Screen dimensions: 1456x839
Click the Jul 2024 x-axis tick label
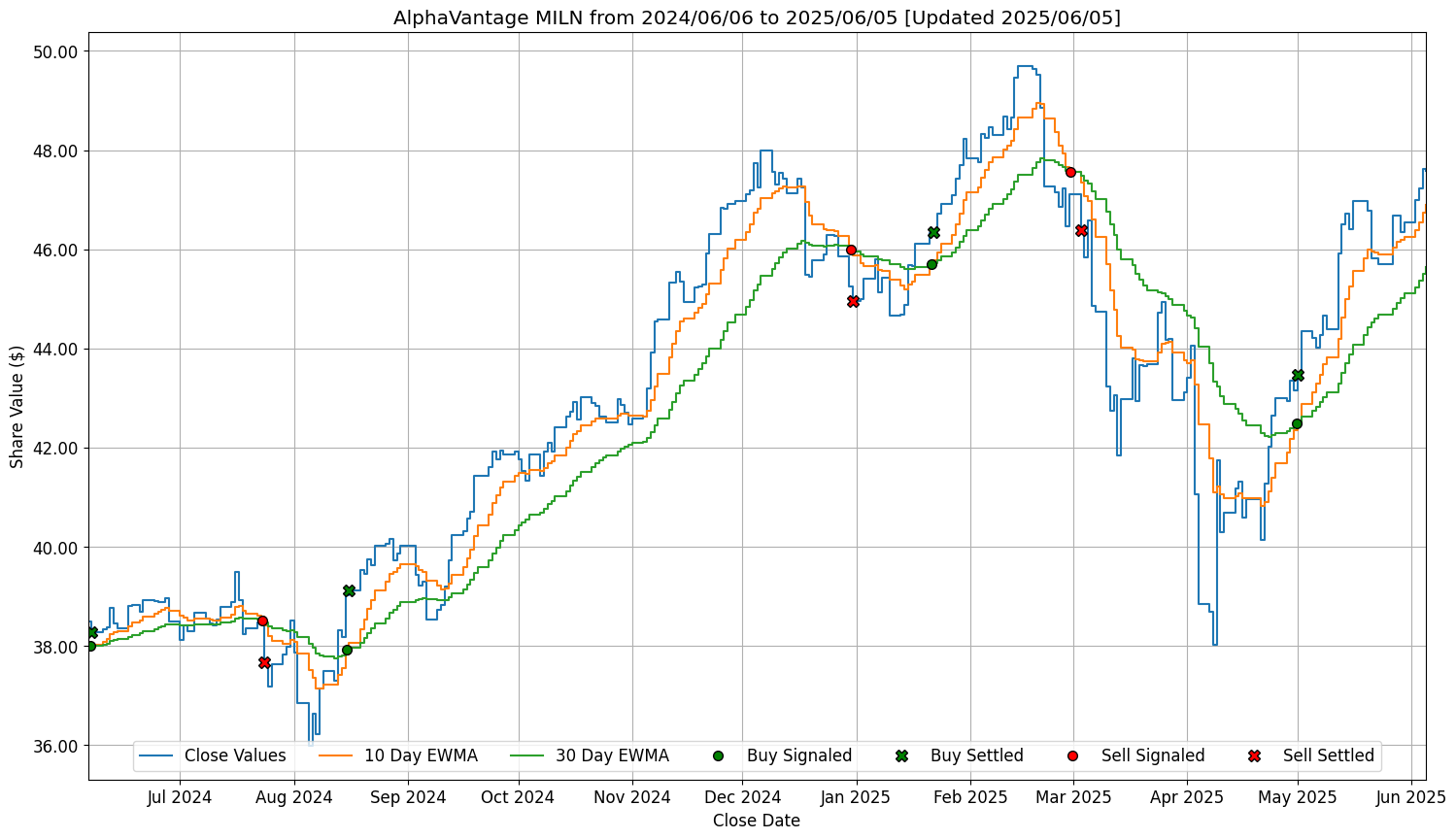180,797
